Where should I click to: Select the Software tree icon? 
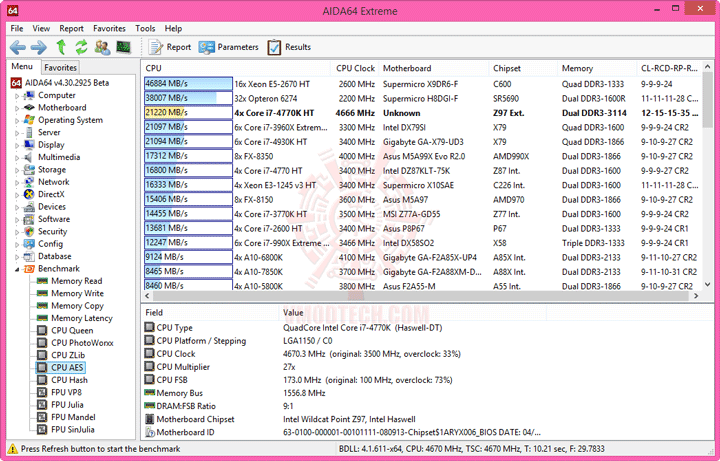pyautogui.click(x=29, y=219)
